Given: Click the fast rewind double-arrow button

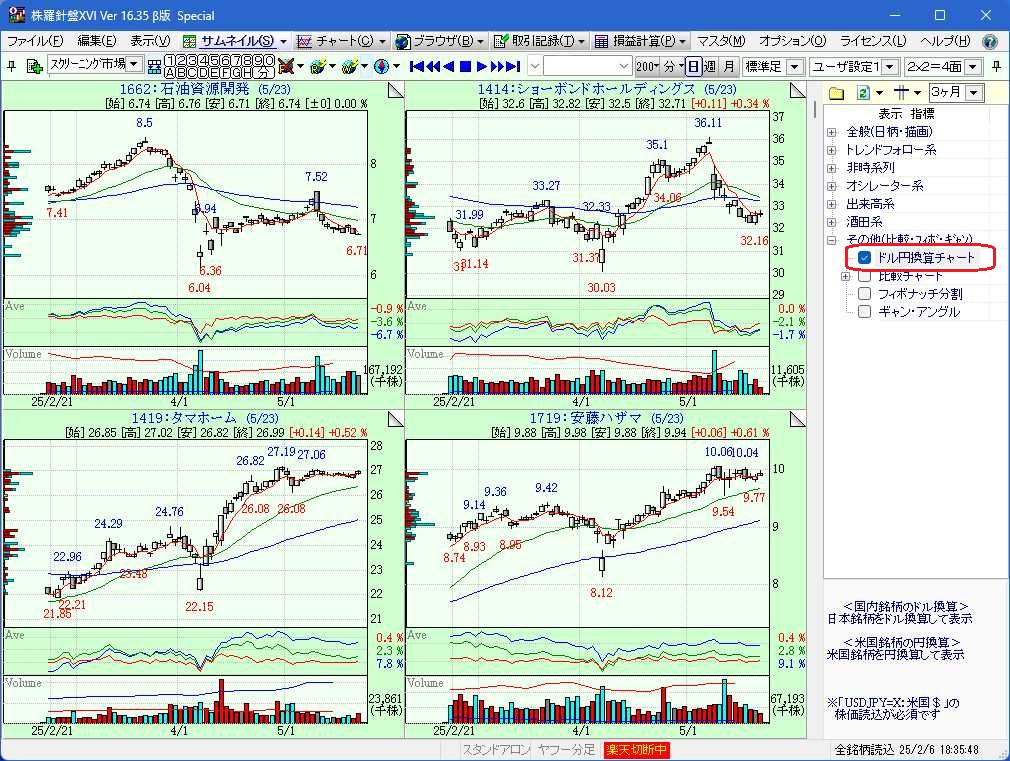Looking at the screenshot, I should pos(434,66).
